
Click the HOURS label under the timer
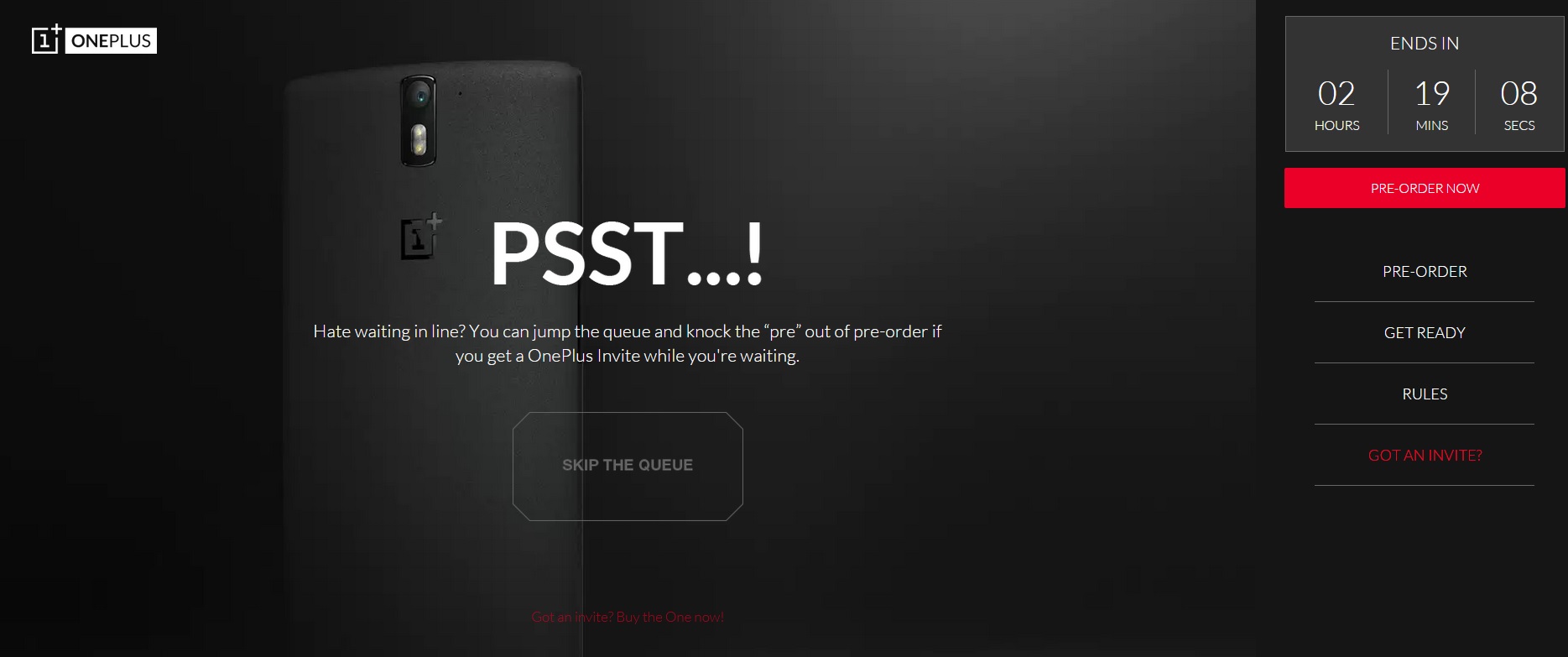pyautogui.click(x=1336, y=125)
